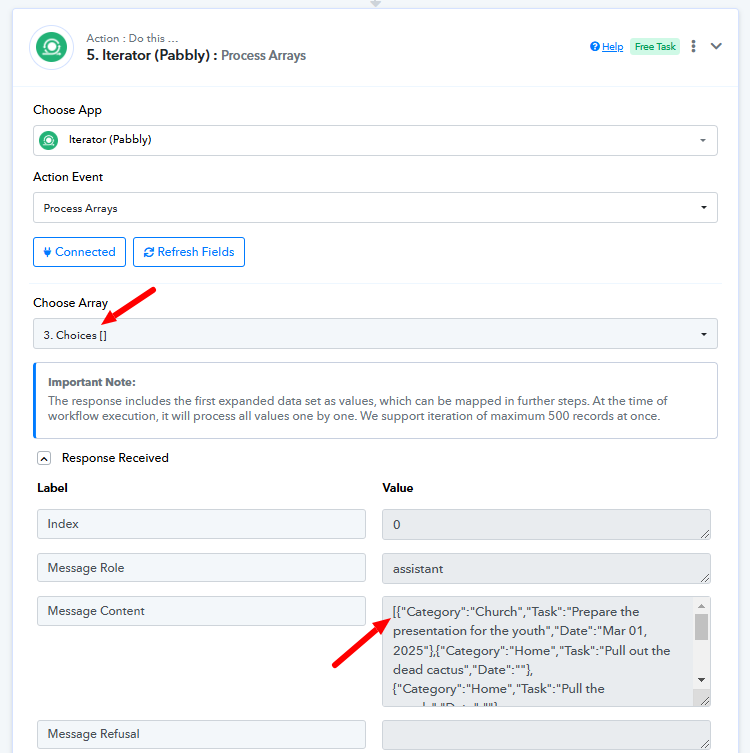Screen dimensions: 750x753
Task: Open the Help link
Action: coord(612,47)
